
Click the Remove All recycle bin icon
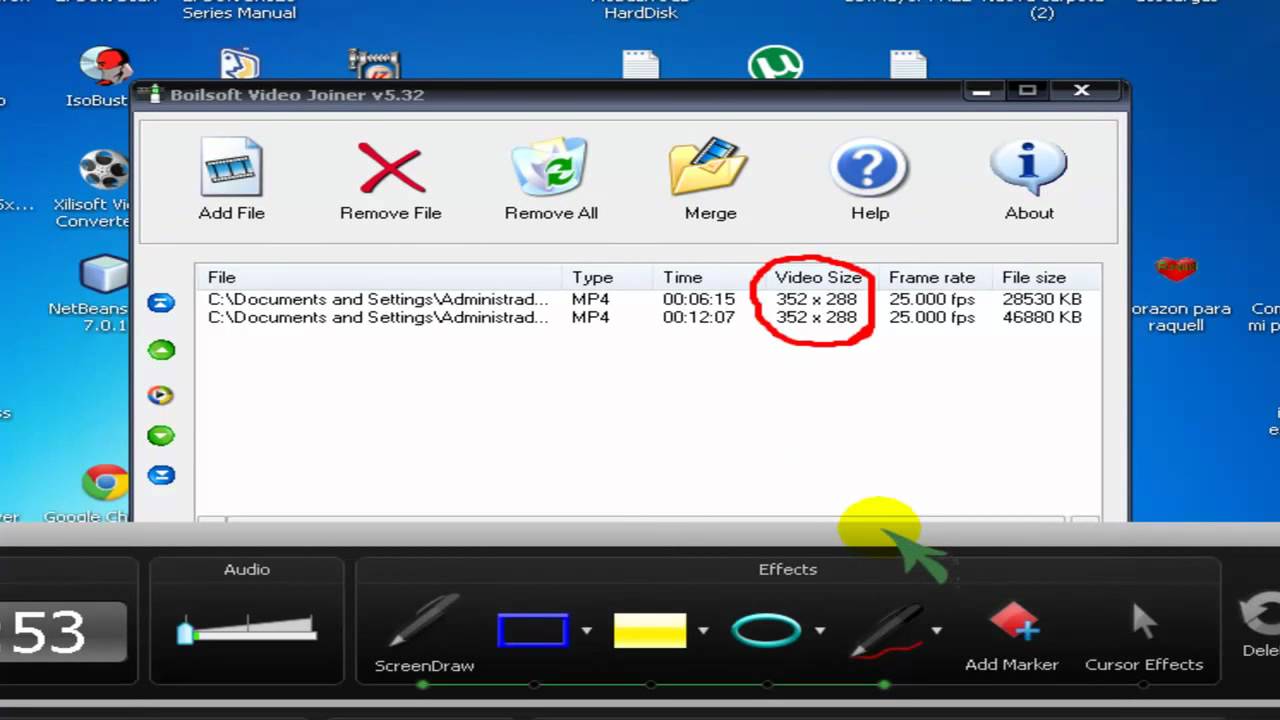click(x=550, y=167)
